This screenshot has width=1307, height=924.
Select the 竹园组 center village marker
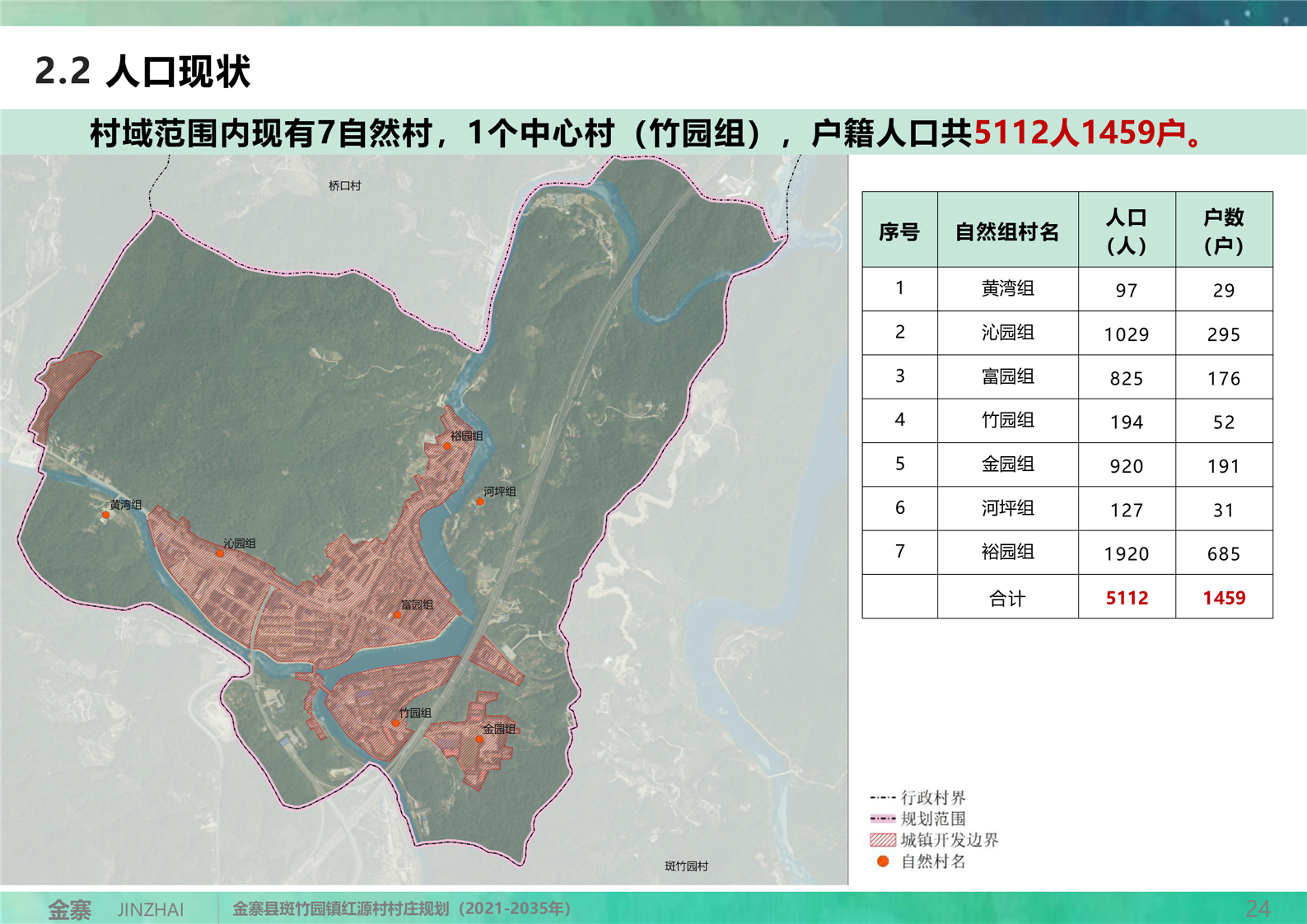coord(395,723)
